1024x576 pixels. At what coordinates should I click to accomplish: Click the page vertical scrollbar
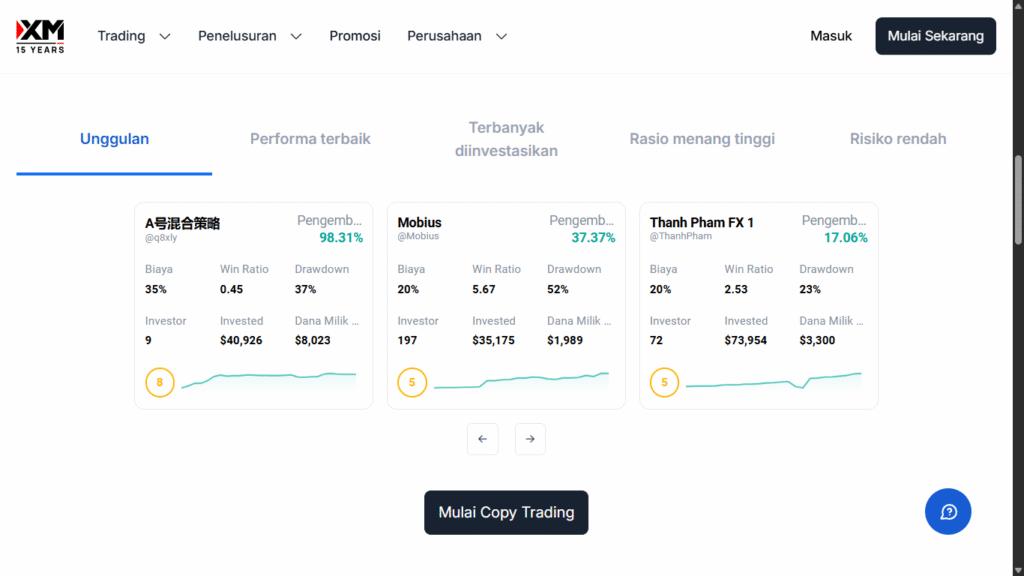coord(1018,200)
